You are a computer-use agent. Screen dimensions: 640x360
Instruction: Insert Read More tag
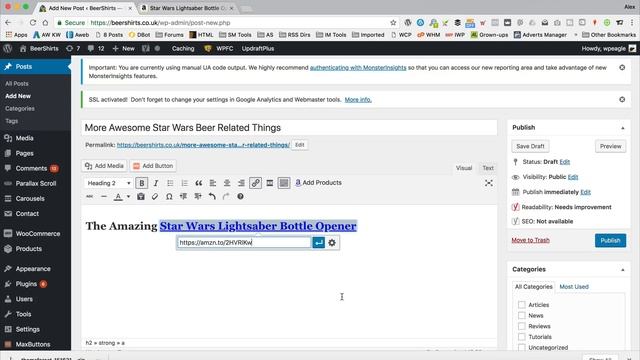270,183
